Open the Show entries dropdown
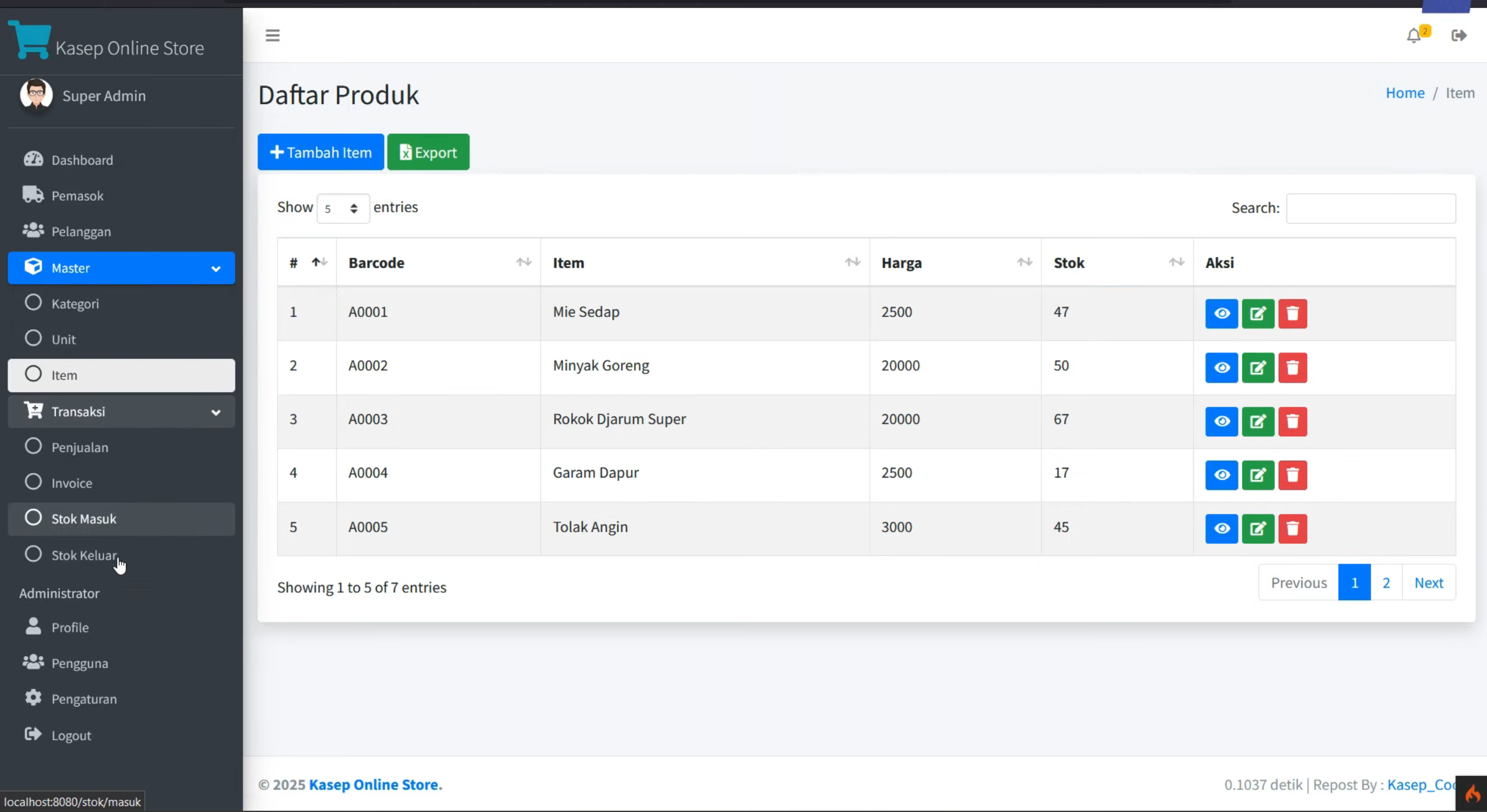The width and height of the screenshot is (1487, 812). pyautogui.click(x=343, y=208)
